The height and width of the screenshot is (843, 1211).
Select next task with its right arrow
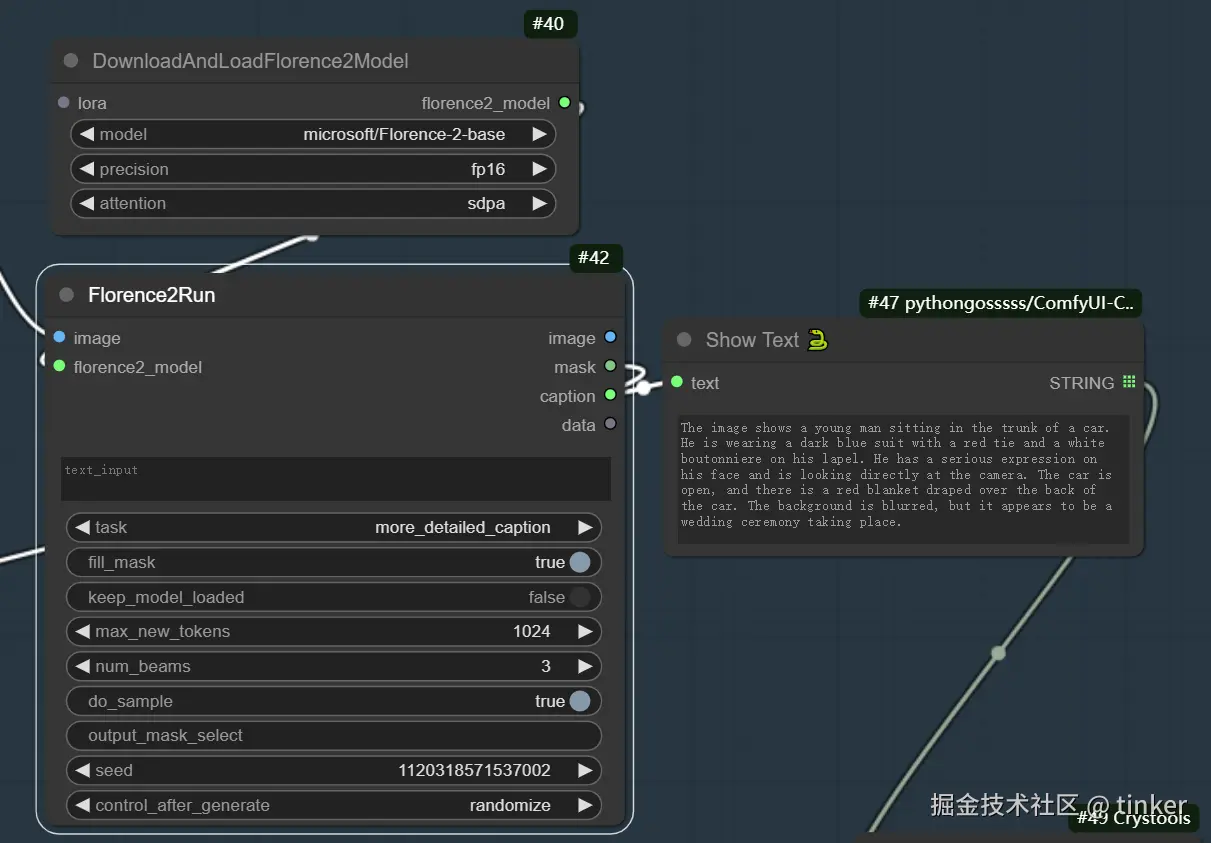[585, 527]
